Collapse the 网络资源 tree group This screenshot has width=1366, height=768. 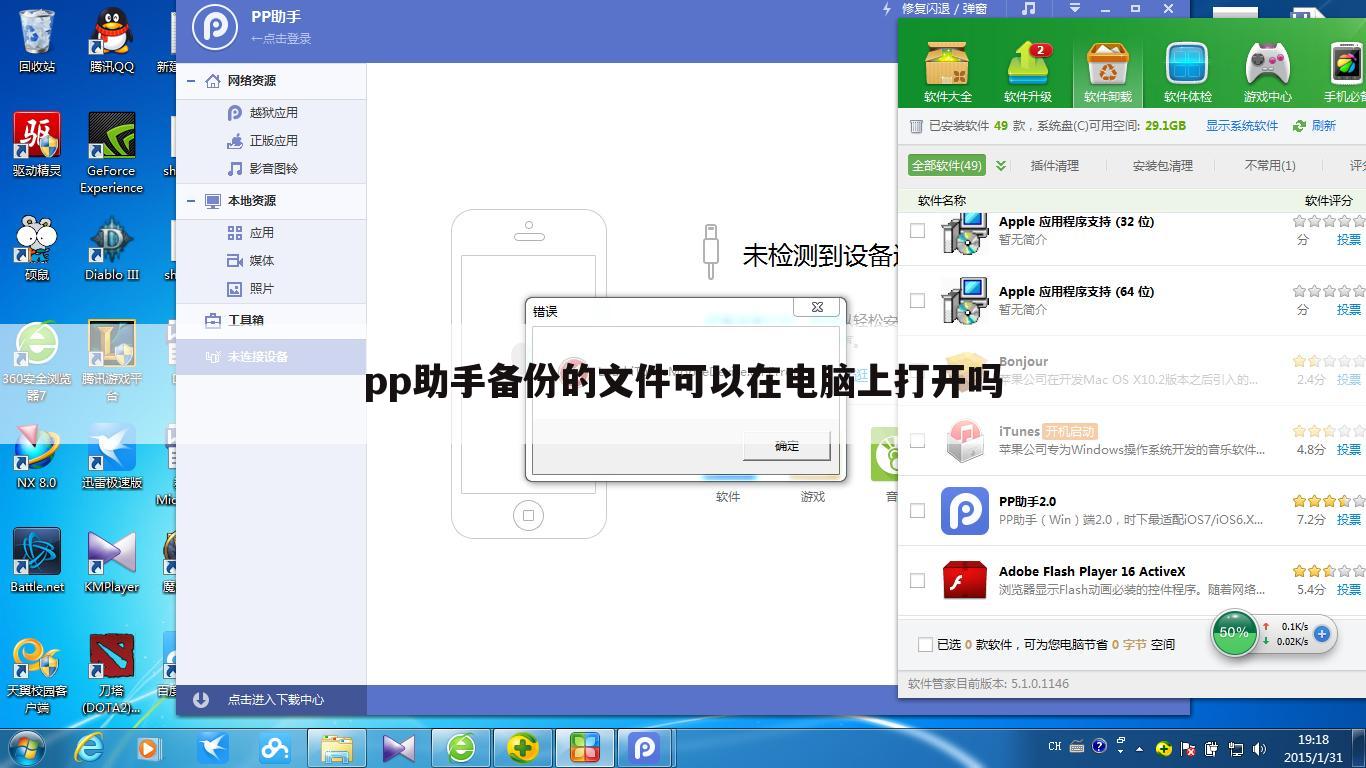(x=191, y=81)
